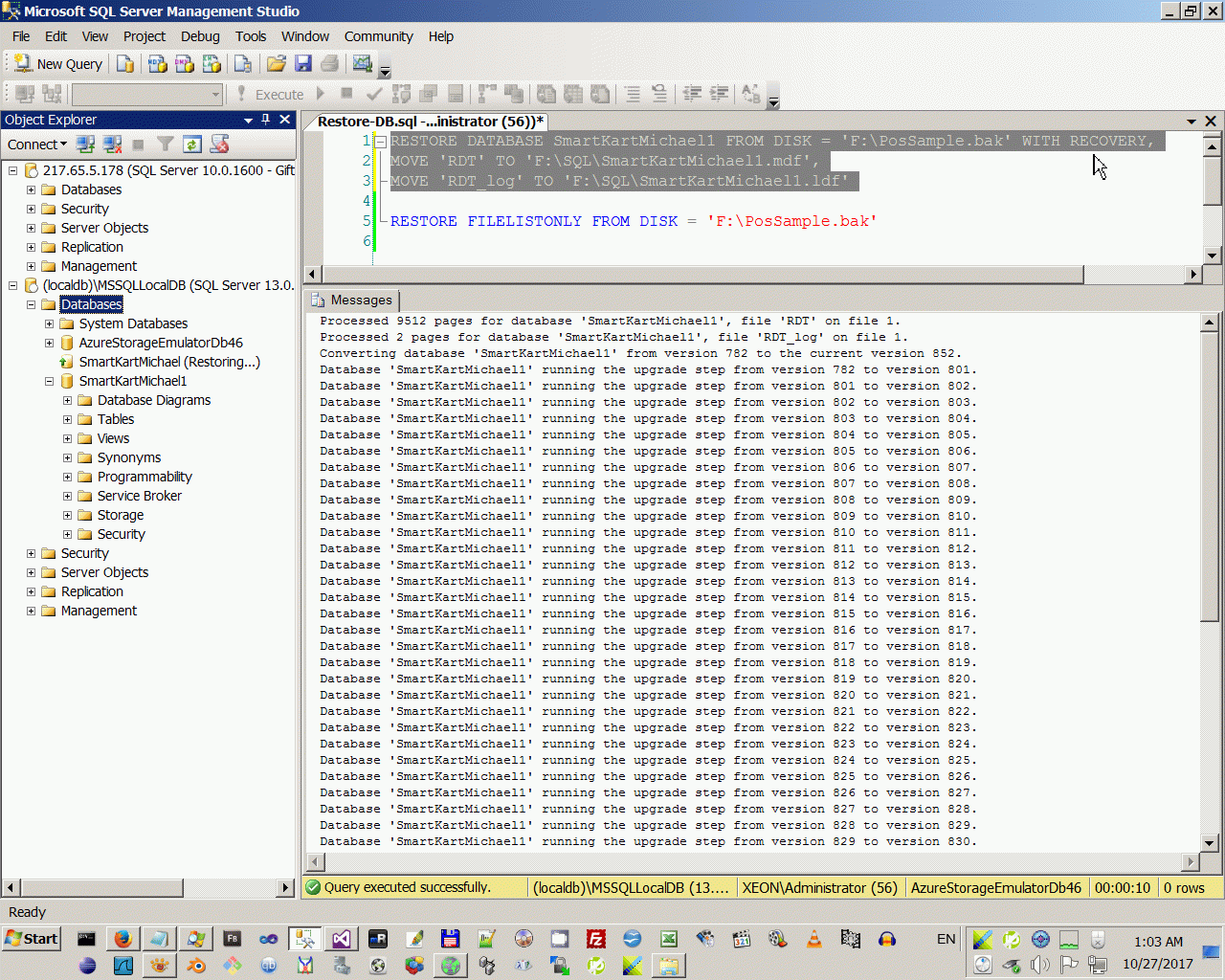Open the Object Explorer window position dropdown
The image size is (1225, 980).
pyautogui.click(x=248, y=120)
